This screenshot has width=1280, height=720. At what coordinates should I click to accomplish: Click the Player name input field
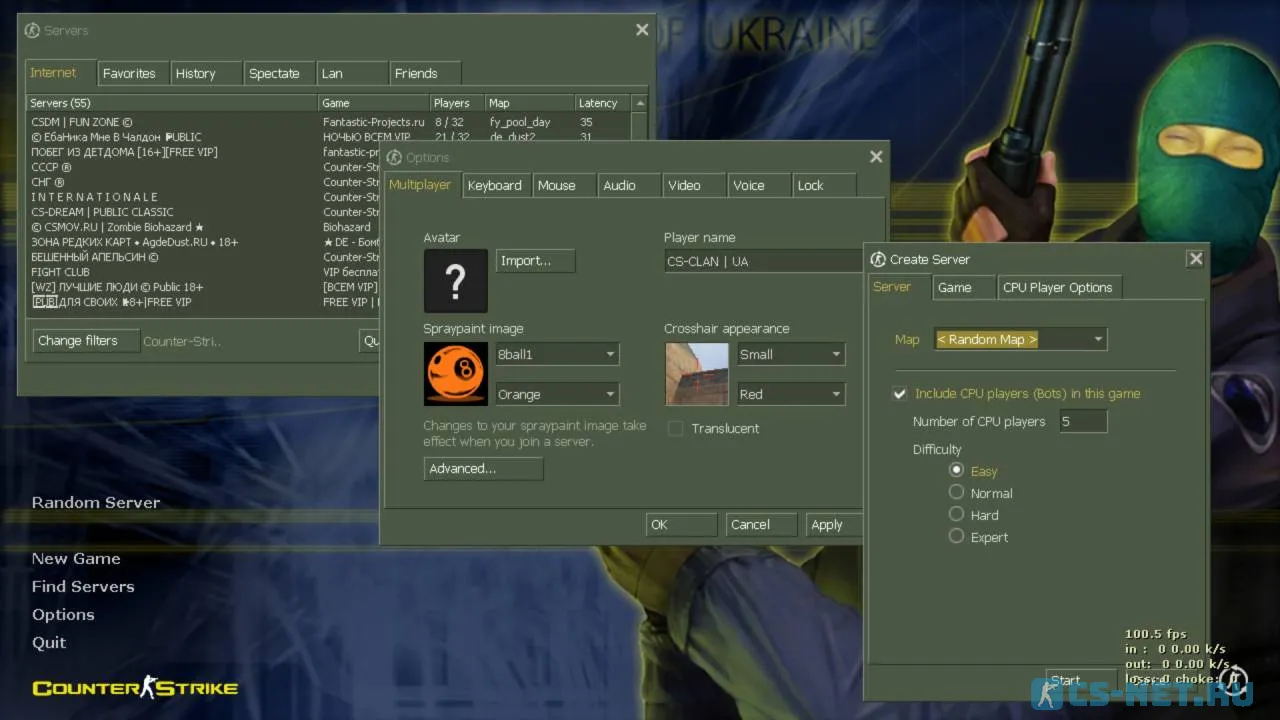pos(764,261)
